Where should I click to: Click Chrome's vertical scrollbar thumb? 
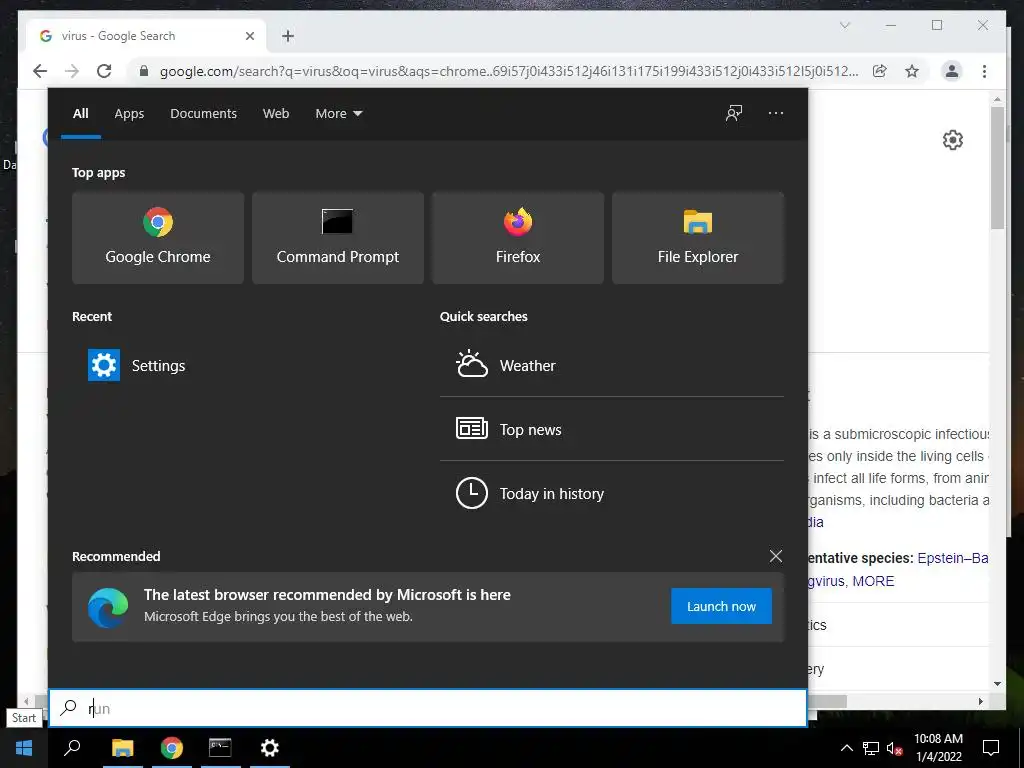997,167
